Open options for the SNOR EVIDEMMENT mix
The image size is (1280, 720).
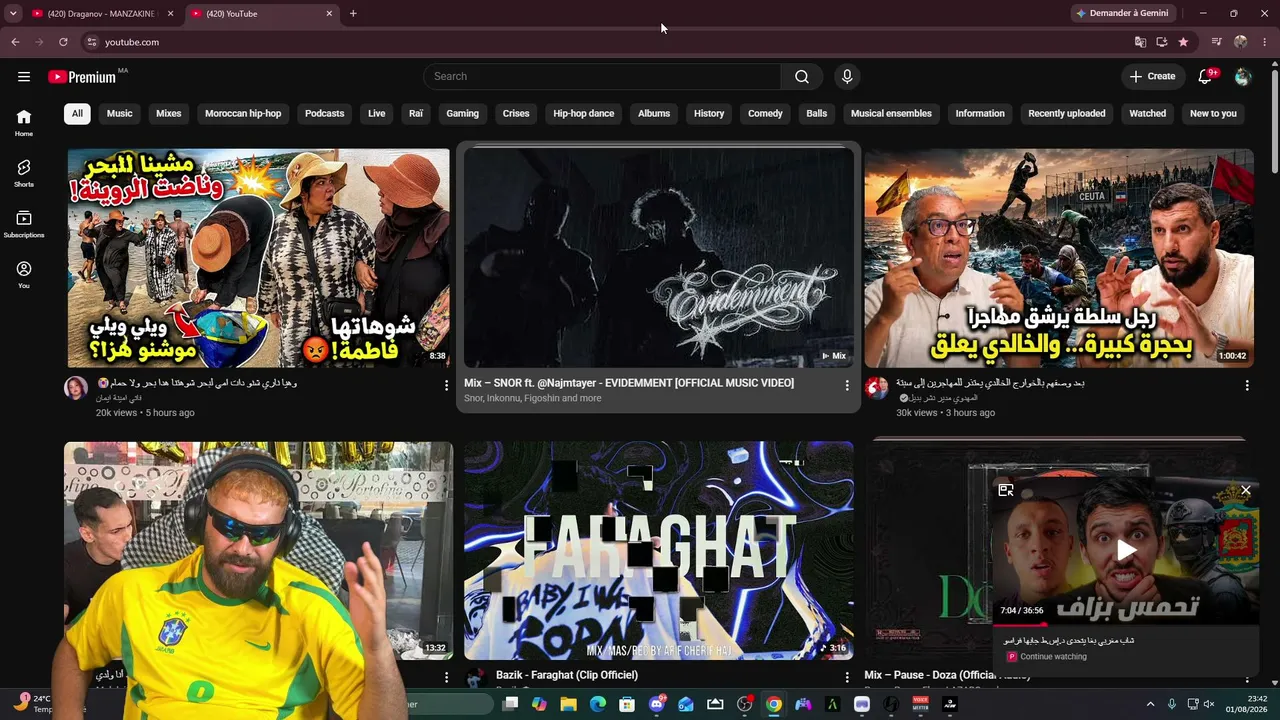pyautogui.click(x=847, y=385)
